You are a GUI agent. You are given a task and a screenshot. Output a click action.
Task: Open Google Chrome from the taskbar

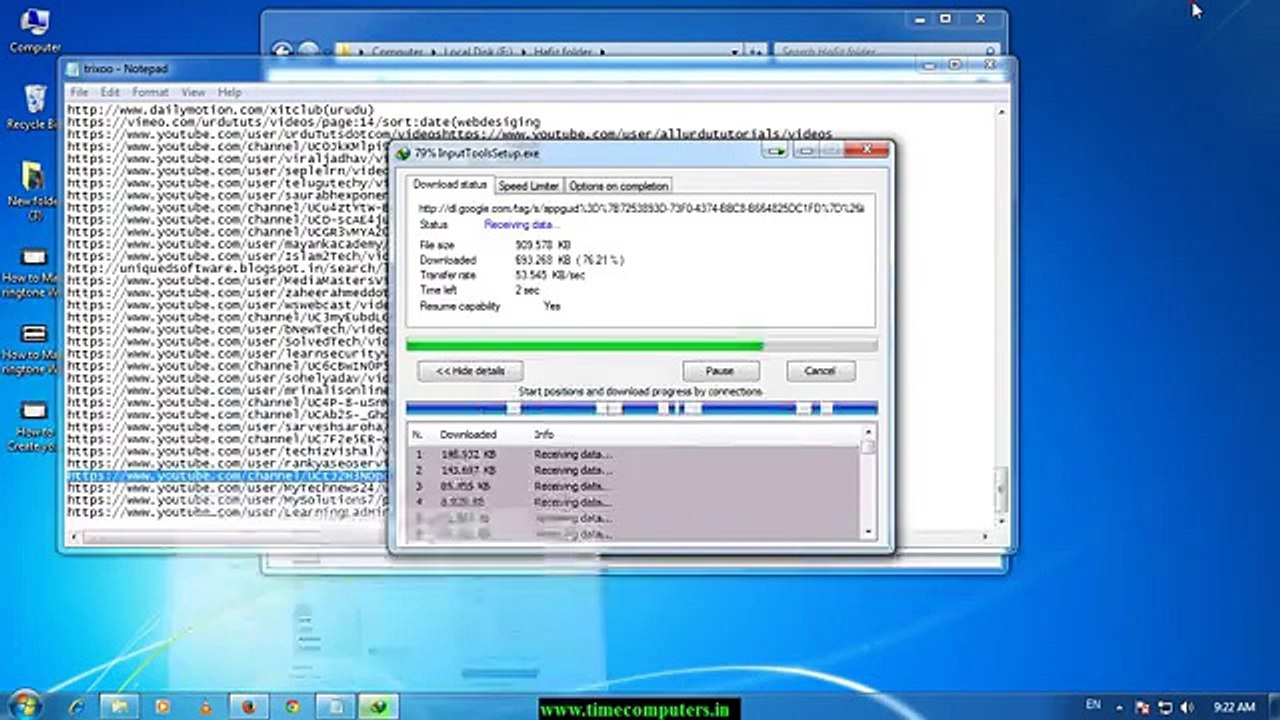(x=292, y=706)
